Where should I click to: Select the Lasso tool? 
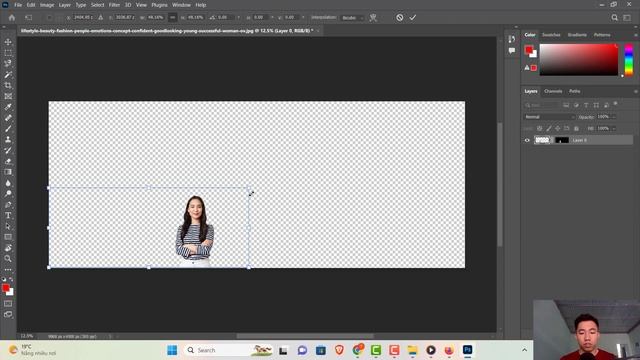pos(8,64)
